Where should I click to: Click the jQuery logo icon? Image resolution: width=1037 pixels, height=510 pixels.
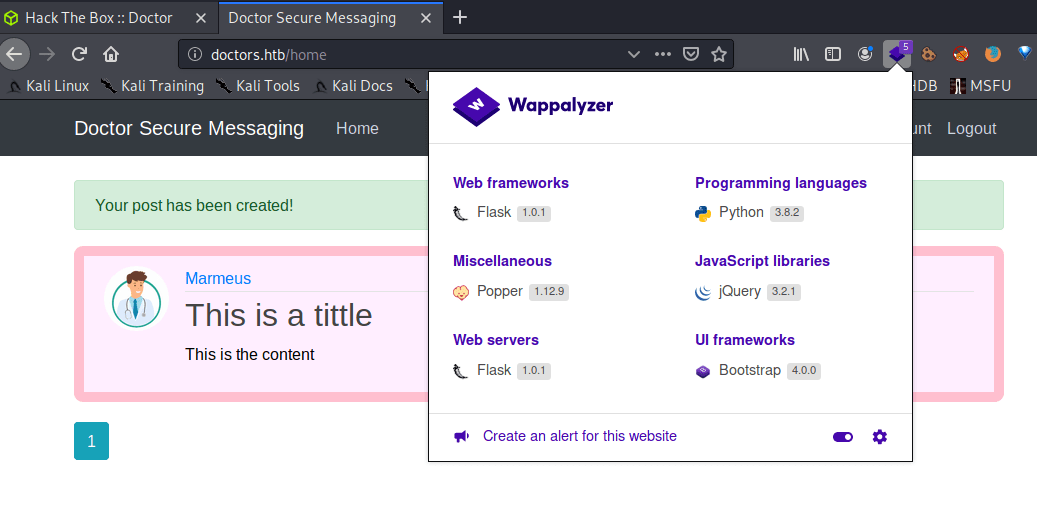coord(703,292)
